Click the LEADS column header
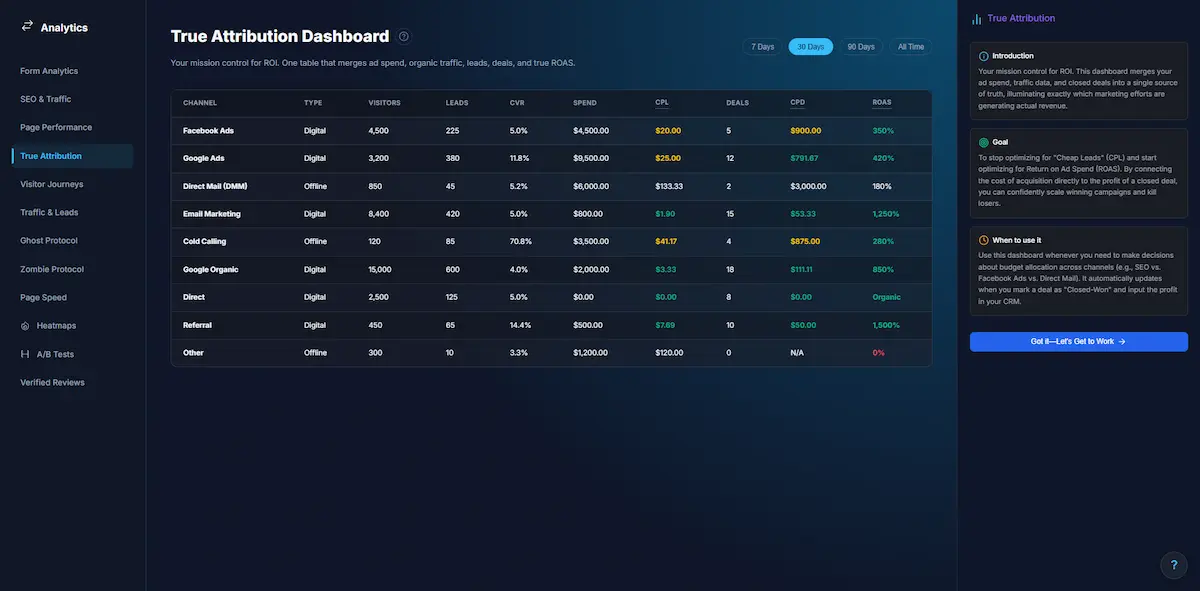This screenshot has width=1200, height=591. tap(456, 103)
